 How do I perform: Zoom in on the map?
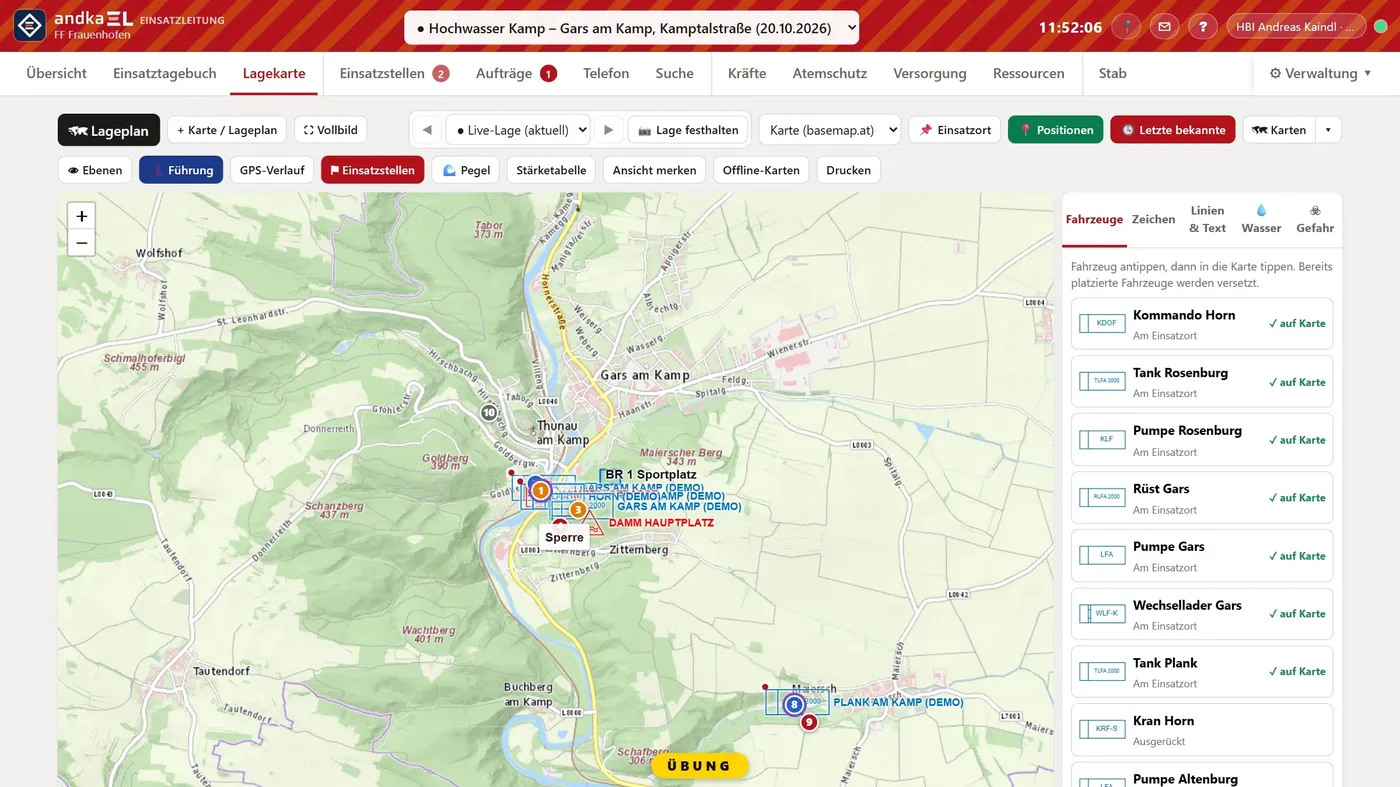click(81, 216)
